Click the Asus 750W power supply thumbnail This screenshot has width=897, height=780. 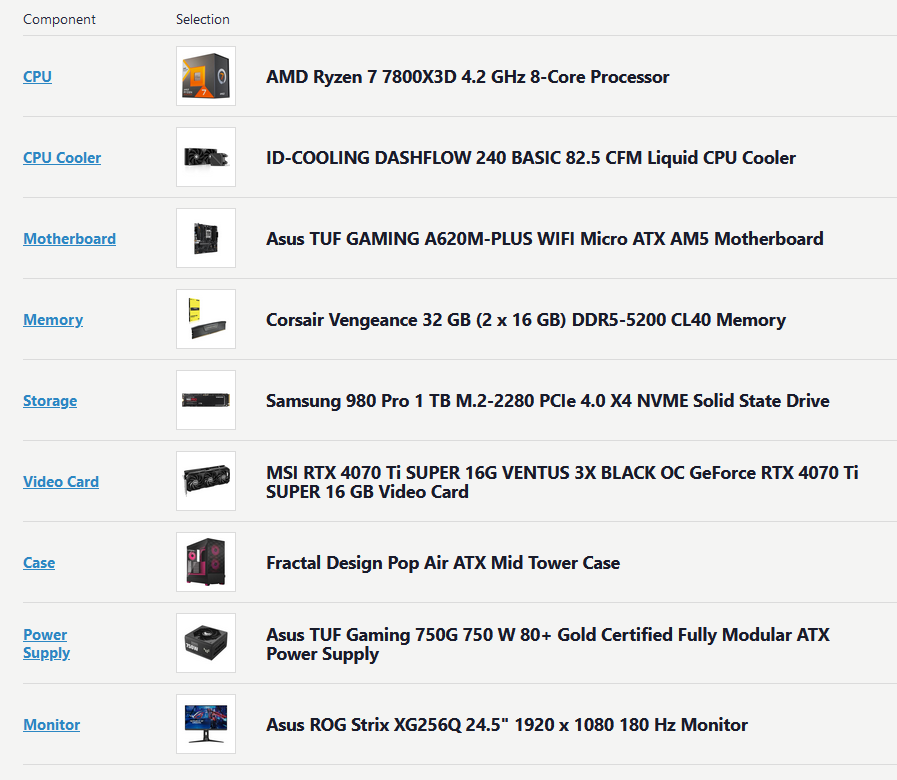[206, 643]
